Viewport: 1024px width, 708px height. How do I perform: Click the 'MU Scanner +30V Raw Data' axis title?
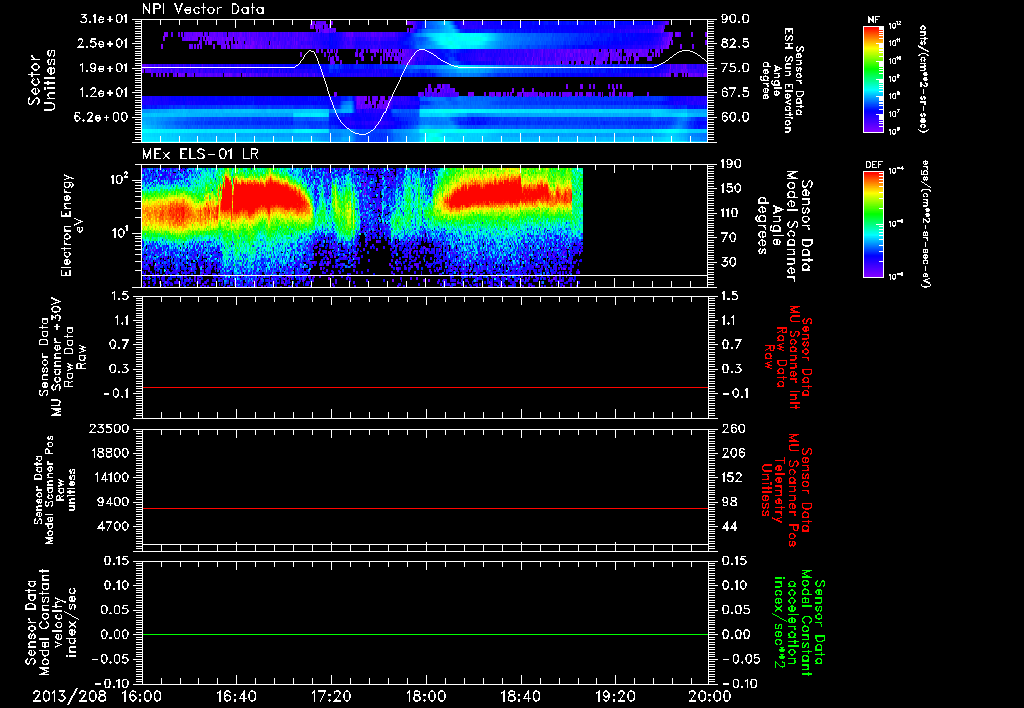click(x=61, y=357)
